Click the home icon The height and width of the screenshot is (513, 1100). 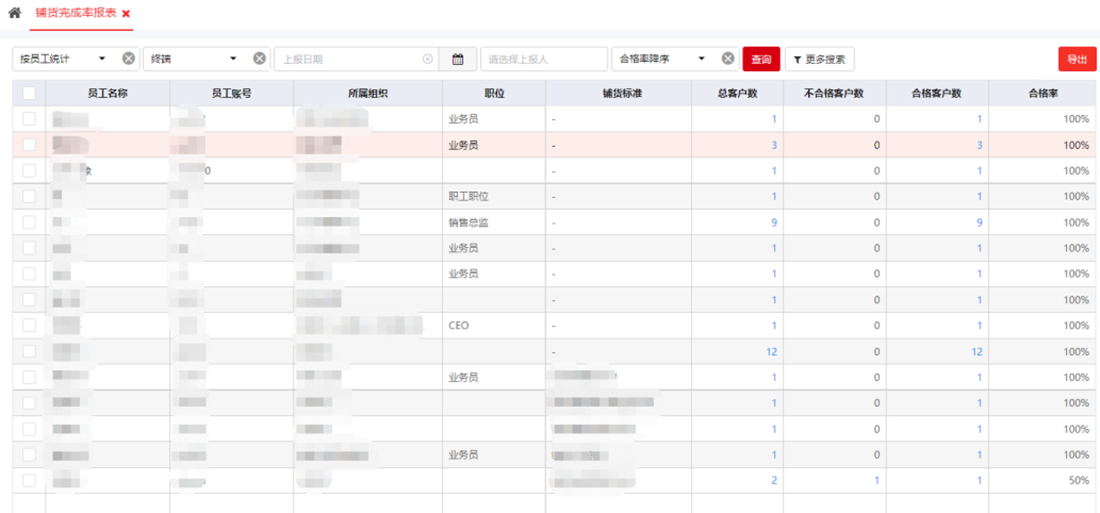pyautogui.click(x=14, y=13)
